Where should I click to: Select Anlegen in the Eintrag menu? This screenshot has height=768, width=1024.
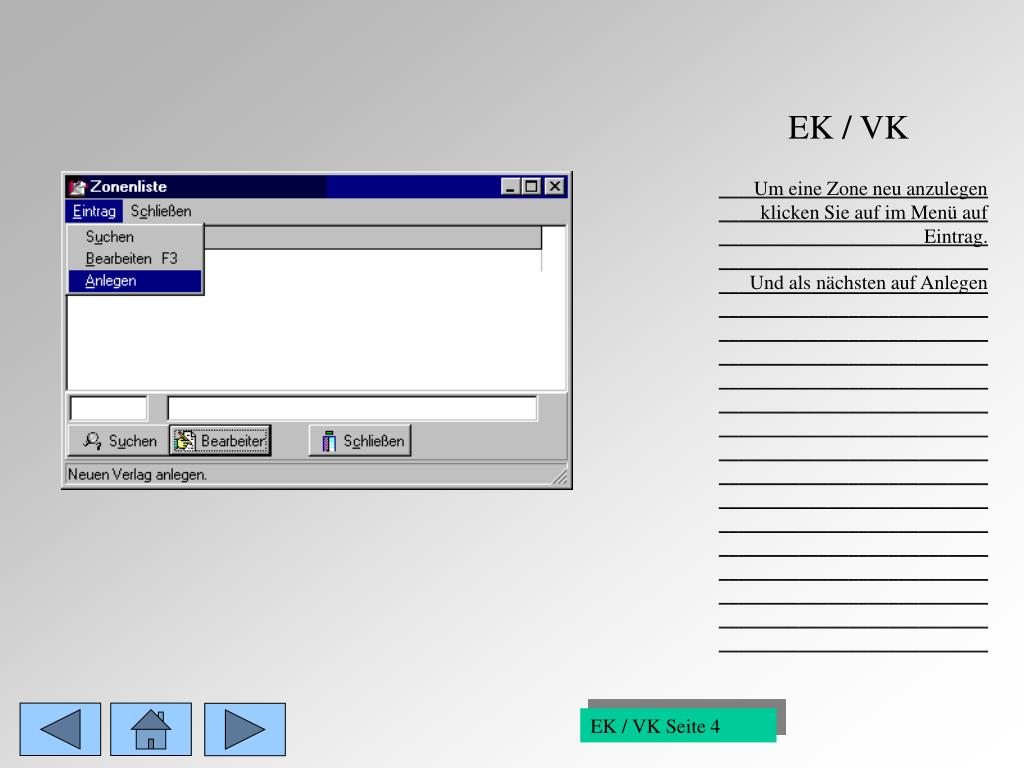(x=135, y=281)
